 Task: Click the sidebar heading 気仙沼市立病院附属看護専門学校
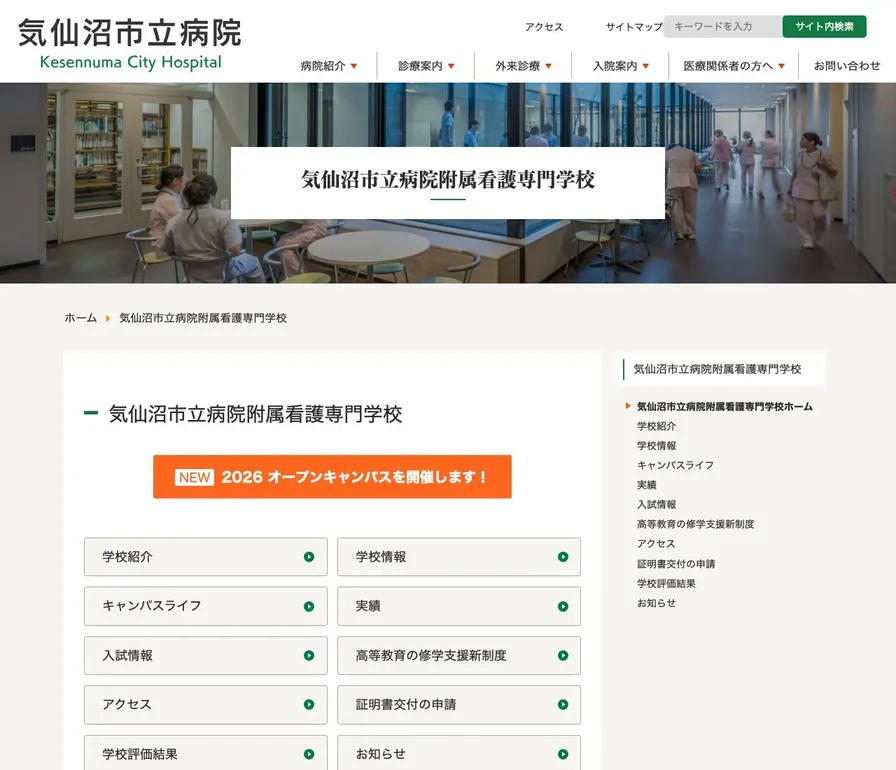tap(717, 369)
